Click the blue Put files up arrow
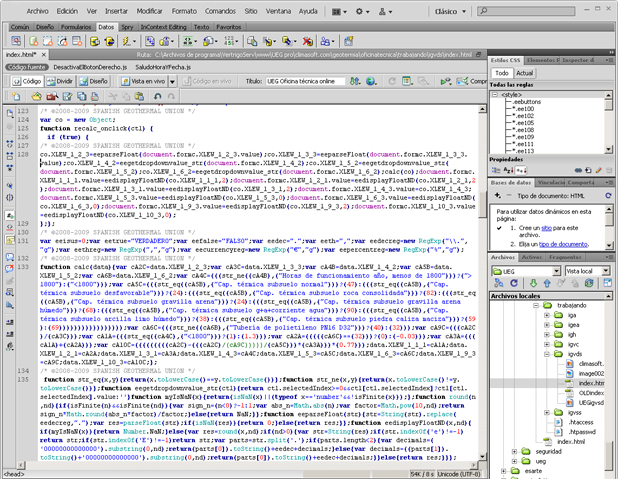Screen dimensions: 618x479 (547, 283)
